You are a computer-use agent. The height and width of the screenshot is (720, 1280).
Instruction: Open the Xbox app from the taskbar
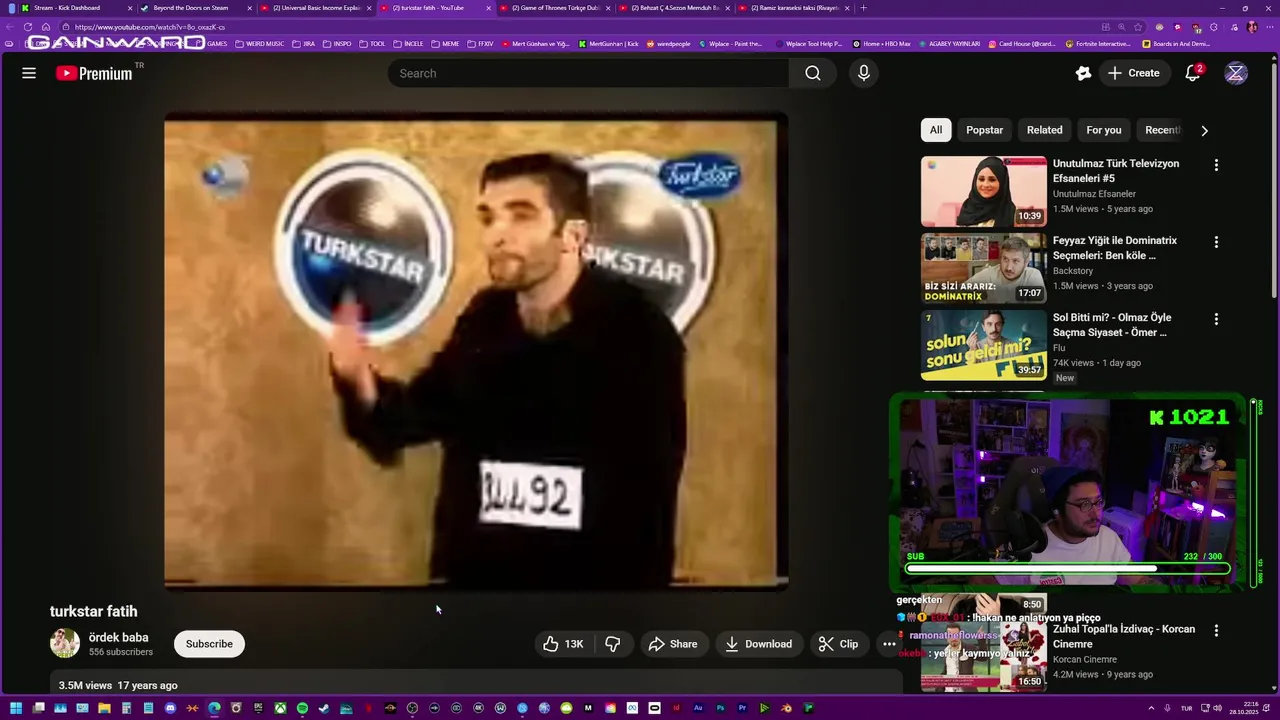pyautogui.click(x=280, y=709)
